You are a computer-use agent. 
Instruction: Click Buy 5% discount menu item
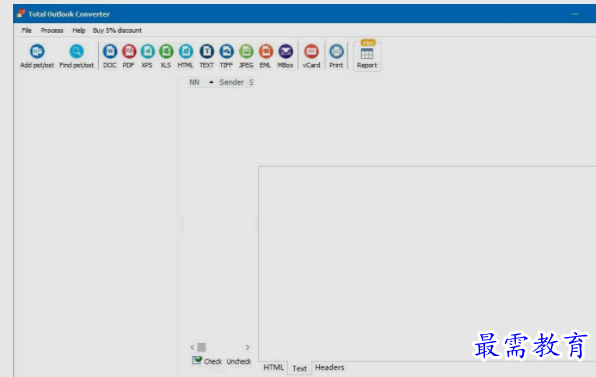click(x=117, y=30)
